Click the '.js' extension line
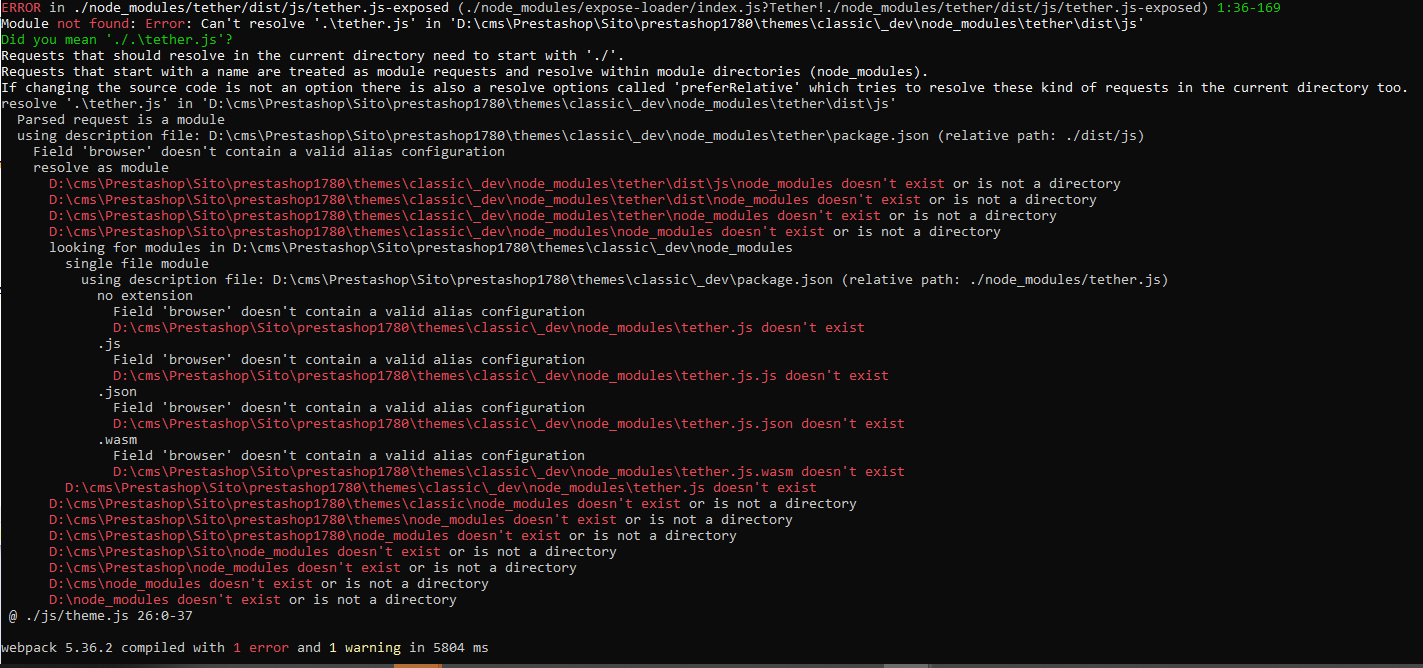 (109, 343)
